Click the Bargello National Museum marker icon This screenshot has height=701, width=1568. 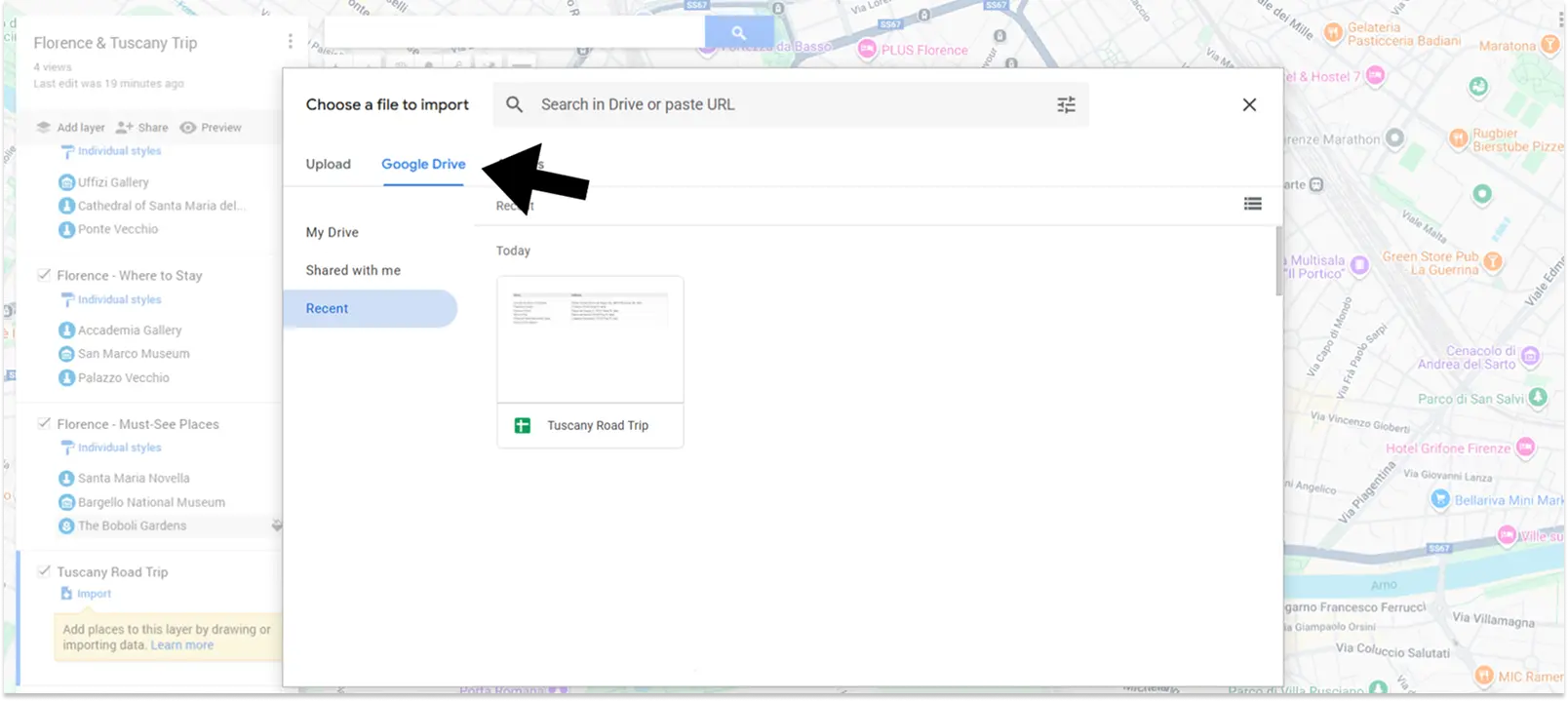pyautogui.click(x=66, y=502)
